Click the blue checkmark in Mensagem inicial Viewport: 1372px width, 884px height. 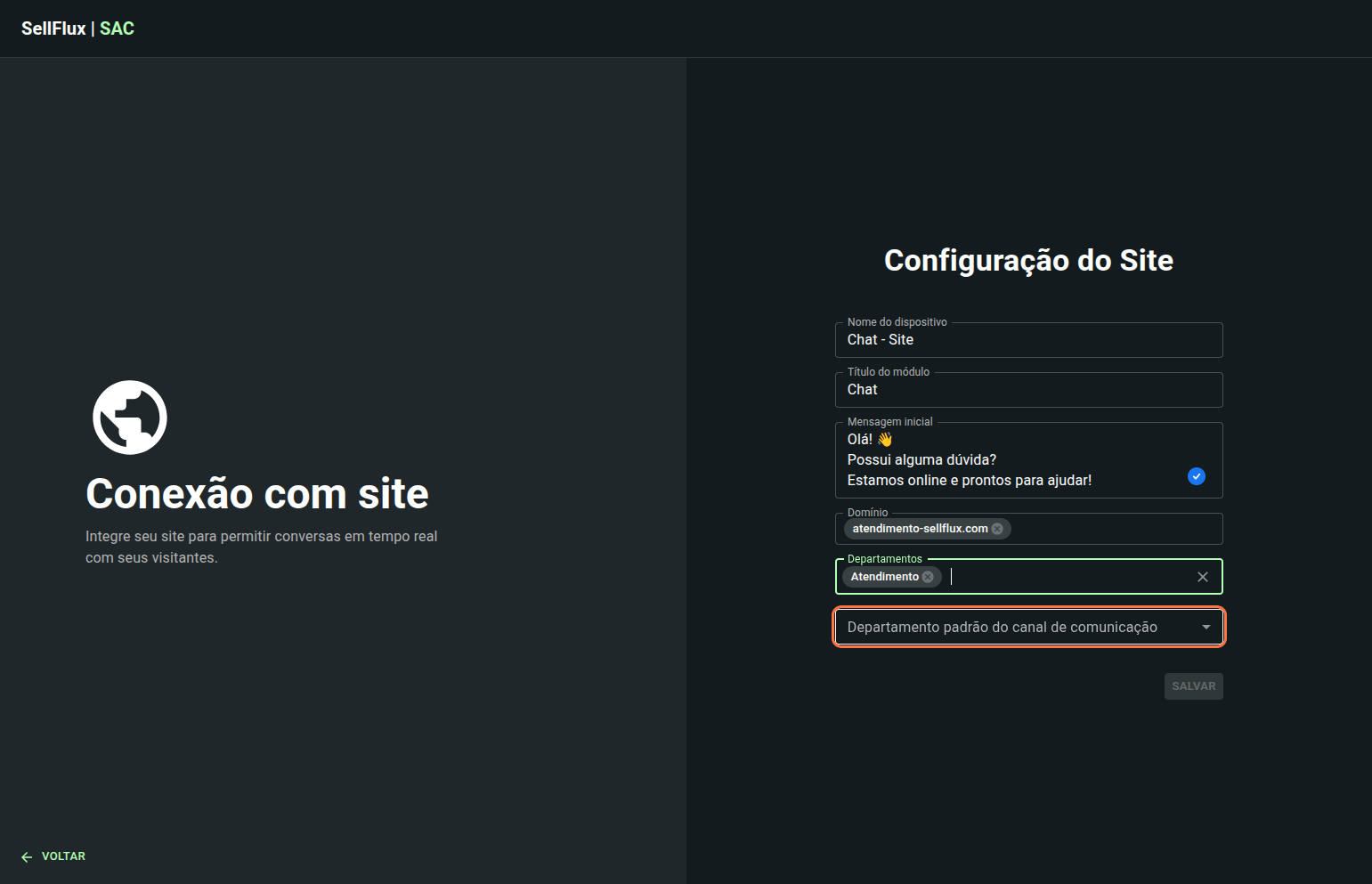point(1197,476)
